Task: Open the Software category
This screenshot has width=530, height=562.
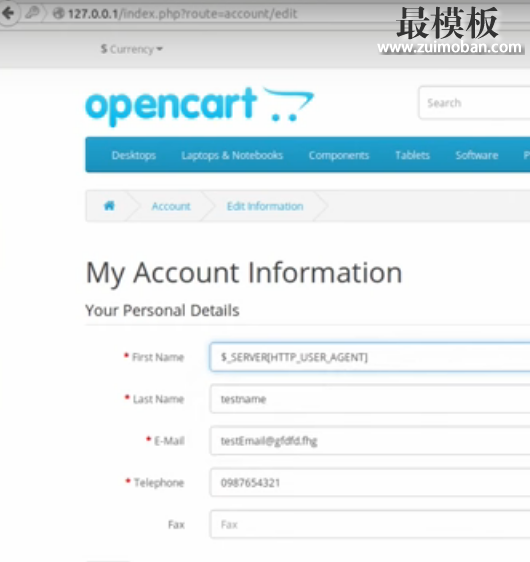Action: click(x=477, y=155)
